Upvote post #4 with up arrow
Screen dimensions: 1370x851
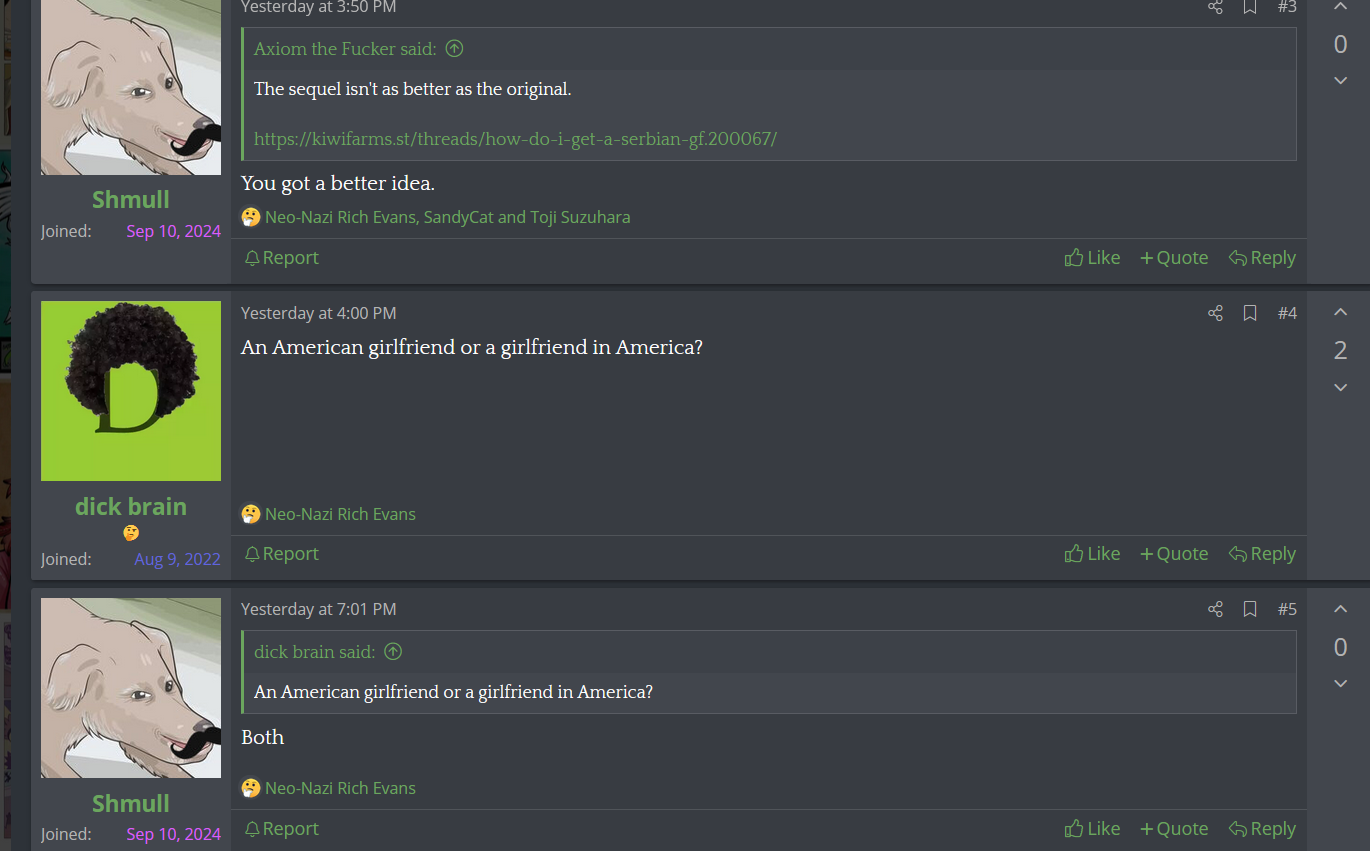click(x=1341, y=312)
